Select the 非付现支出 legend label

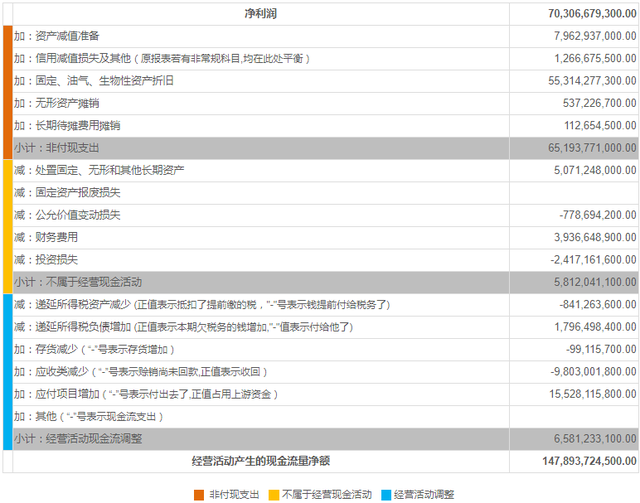234,495
